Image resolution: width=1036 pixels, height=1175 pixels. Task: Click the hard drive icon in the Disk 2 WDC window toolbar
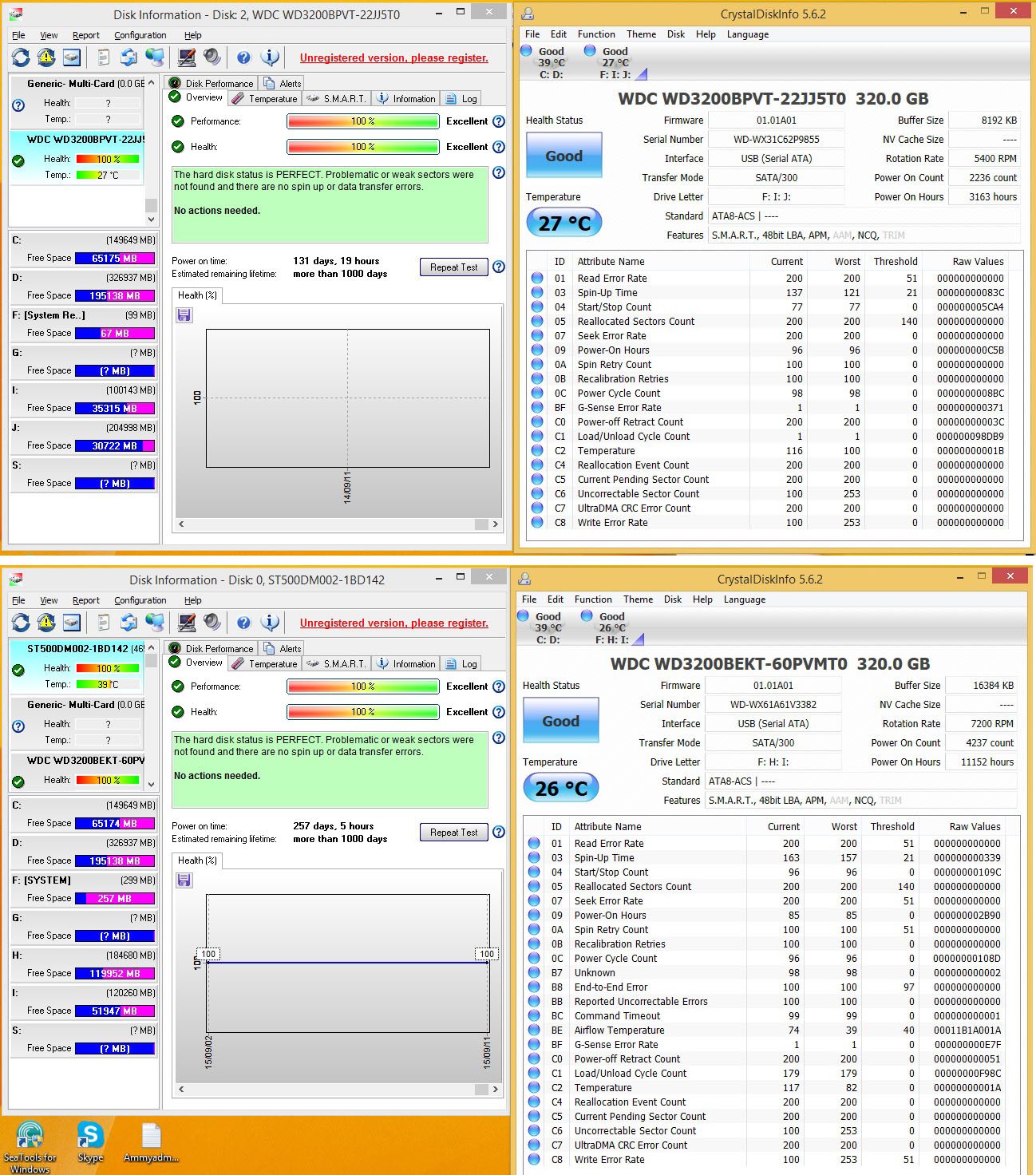click(72, 57)
